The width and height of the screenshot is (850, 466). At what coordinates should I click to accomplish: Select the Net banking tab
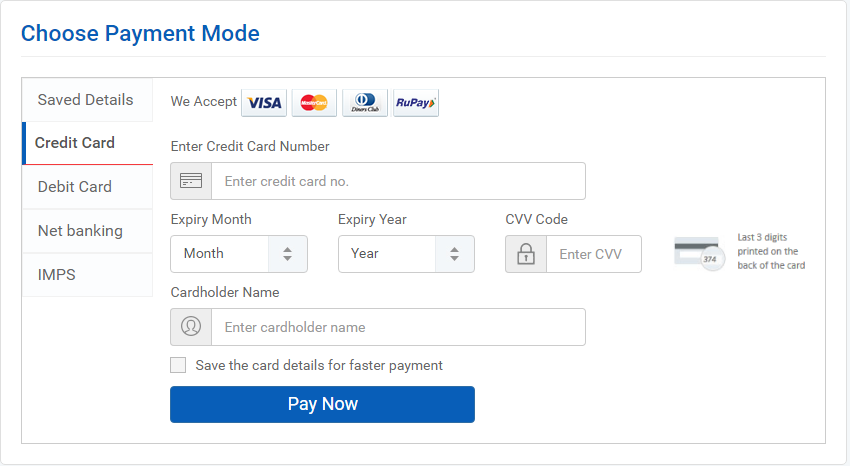tap(87, 231)
